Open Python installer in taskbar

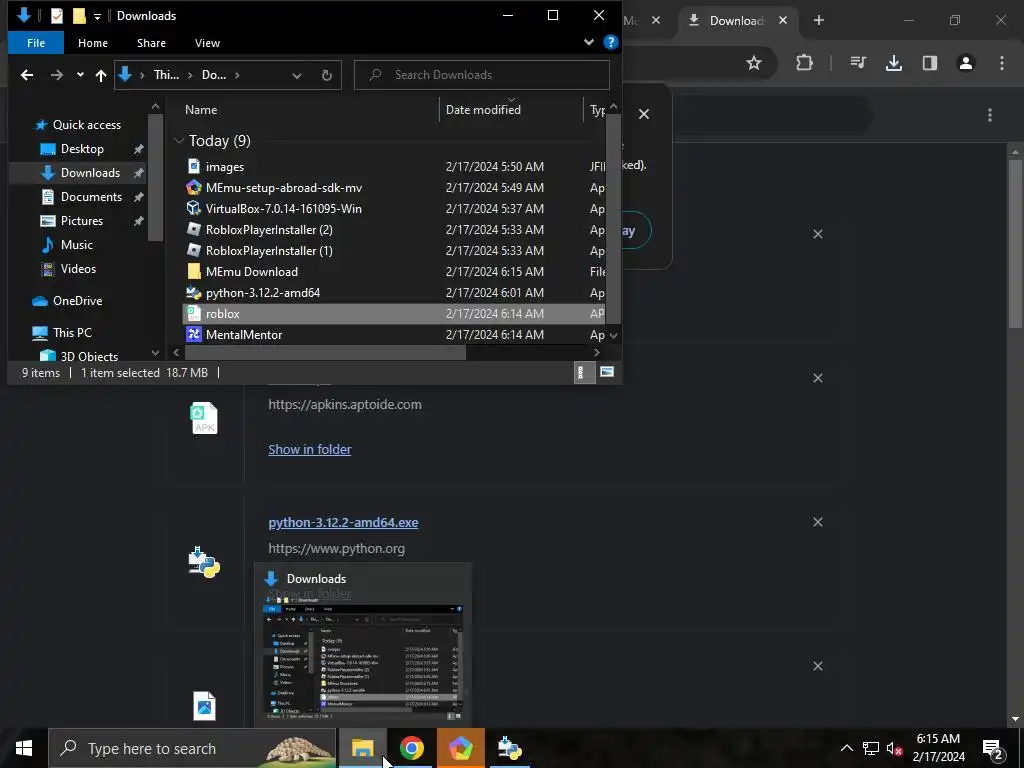(x=509, y=748)
